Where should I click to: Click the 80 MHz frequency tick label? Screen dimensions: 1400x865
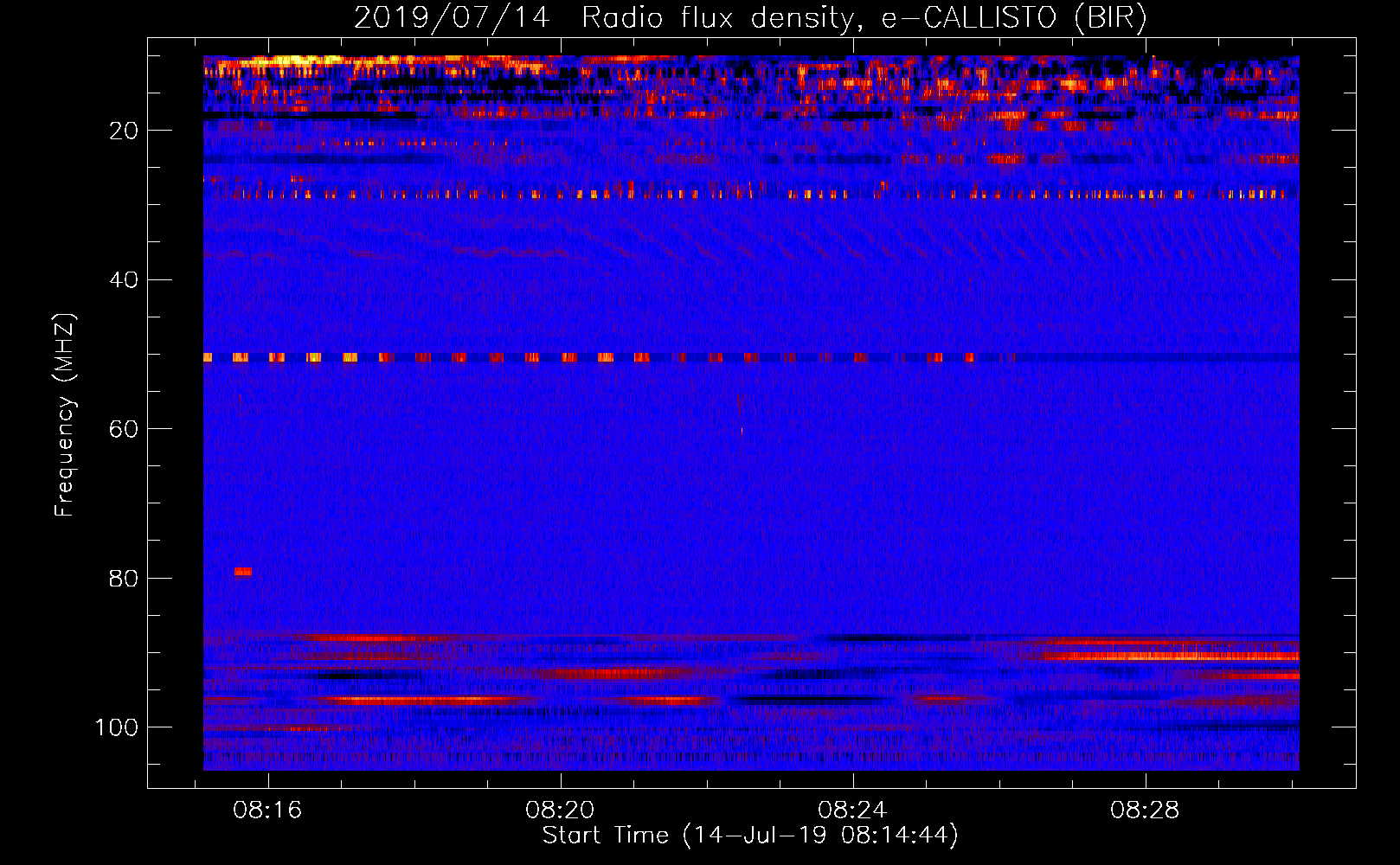[124, 579]
